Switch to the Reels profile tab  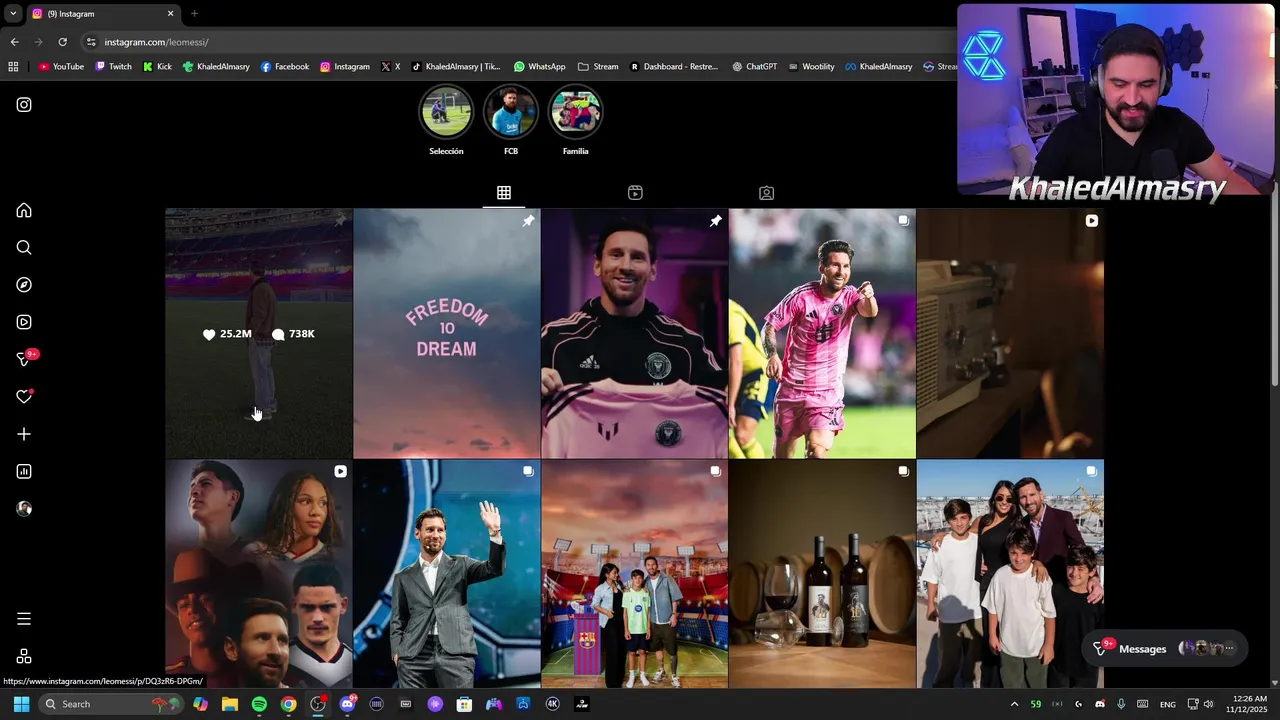635,192
